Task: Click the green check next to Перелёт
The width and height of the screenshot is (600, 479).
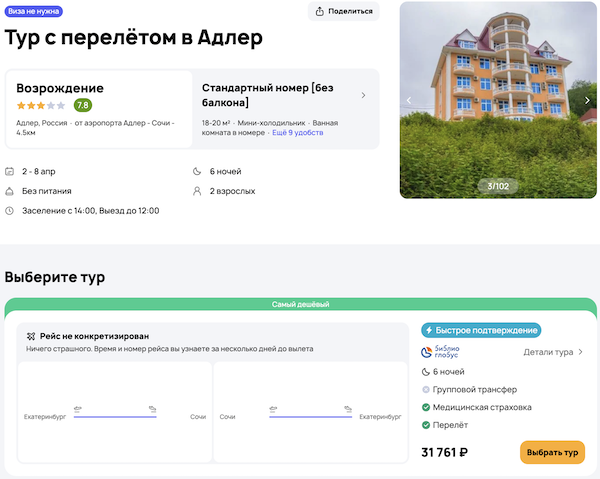Action: pos(427,425)
